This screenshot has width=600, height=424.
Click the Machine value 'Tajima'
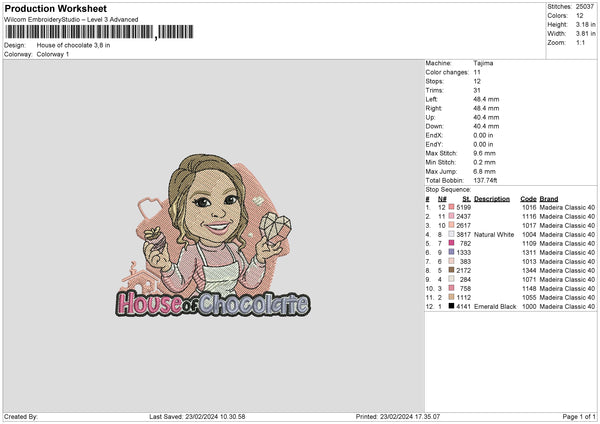click(483, 63)
